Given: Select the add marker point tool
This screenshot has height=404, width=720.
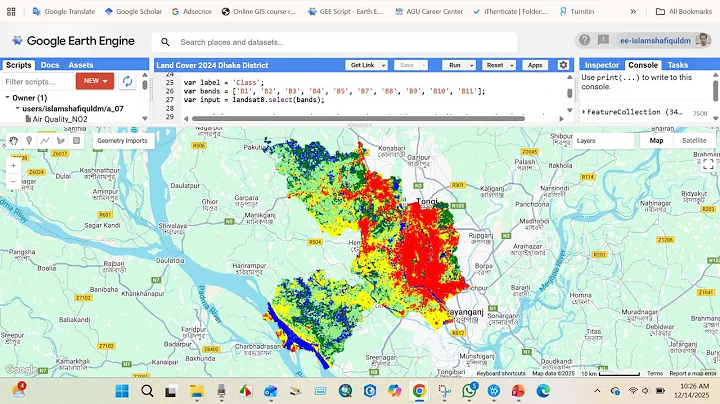Looking at the screenshot, I should [29, 140].
